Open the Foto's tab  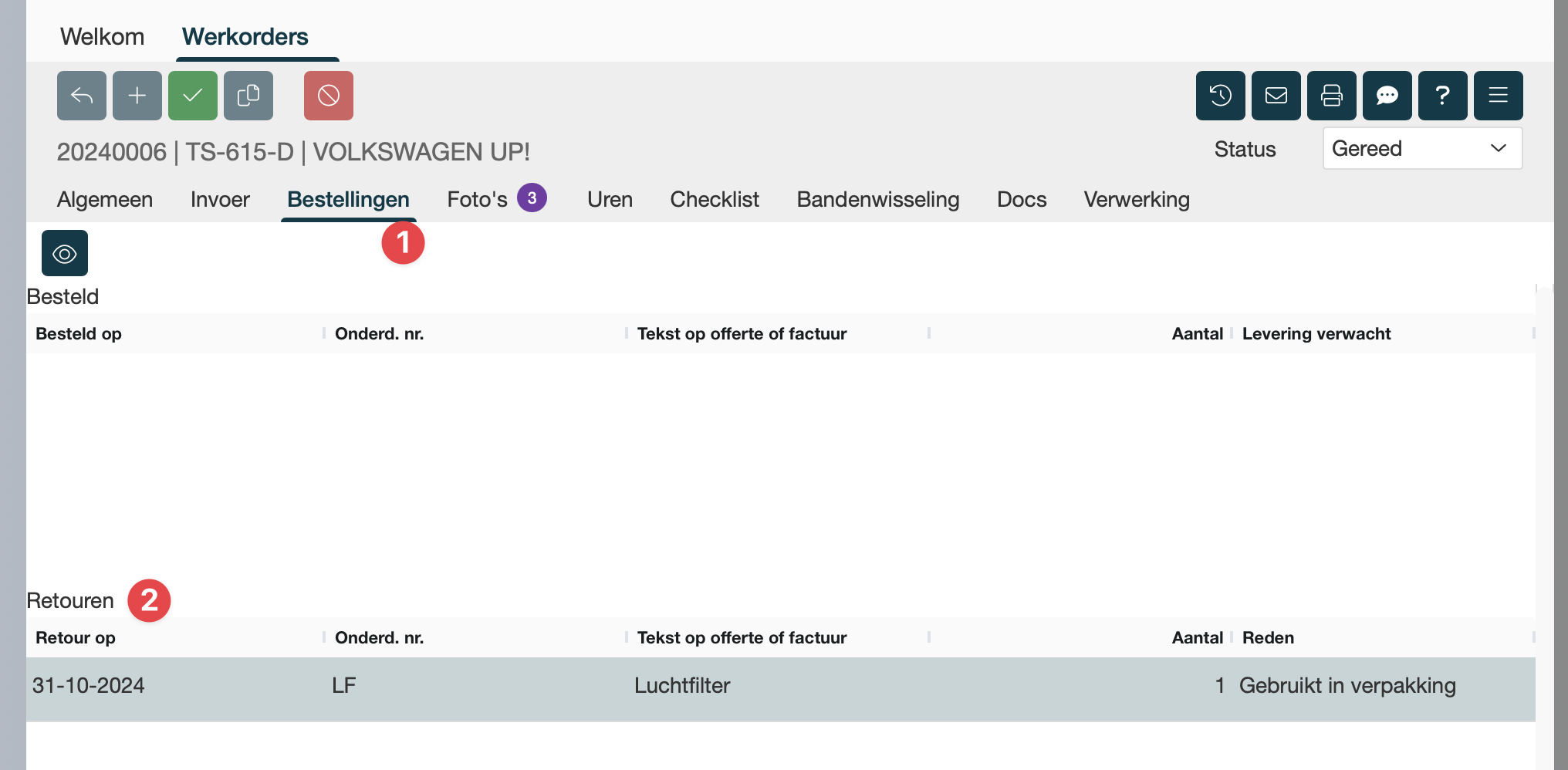coord(477,199)
